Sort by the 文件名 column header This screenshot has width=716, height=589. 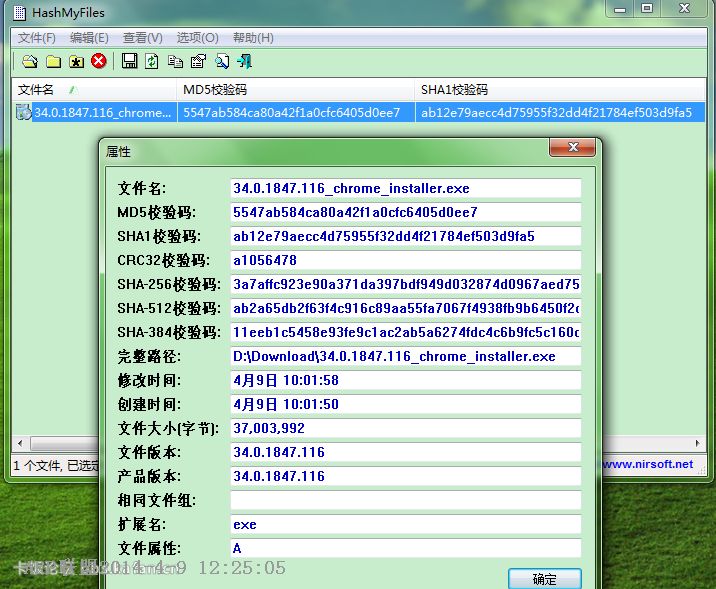point(94,90)
